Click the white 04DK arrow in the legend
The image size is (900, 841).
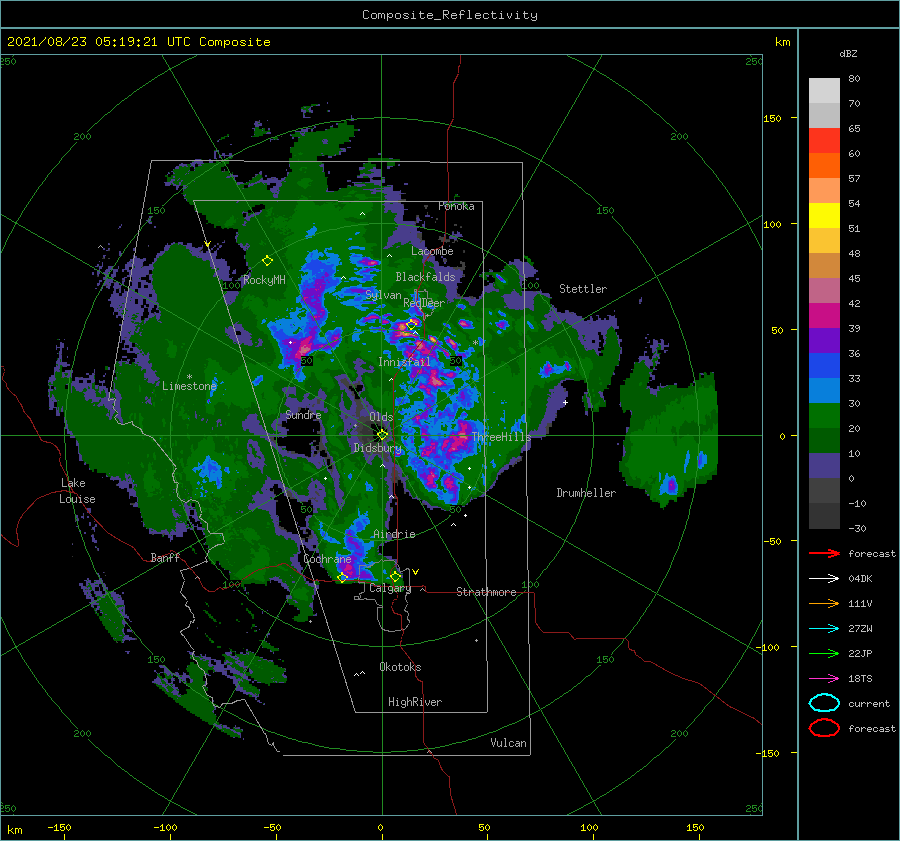(824, 578)
